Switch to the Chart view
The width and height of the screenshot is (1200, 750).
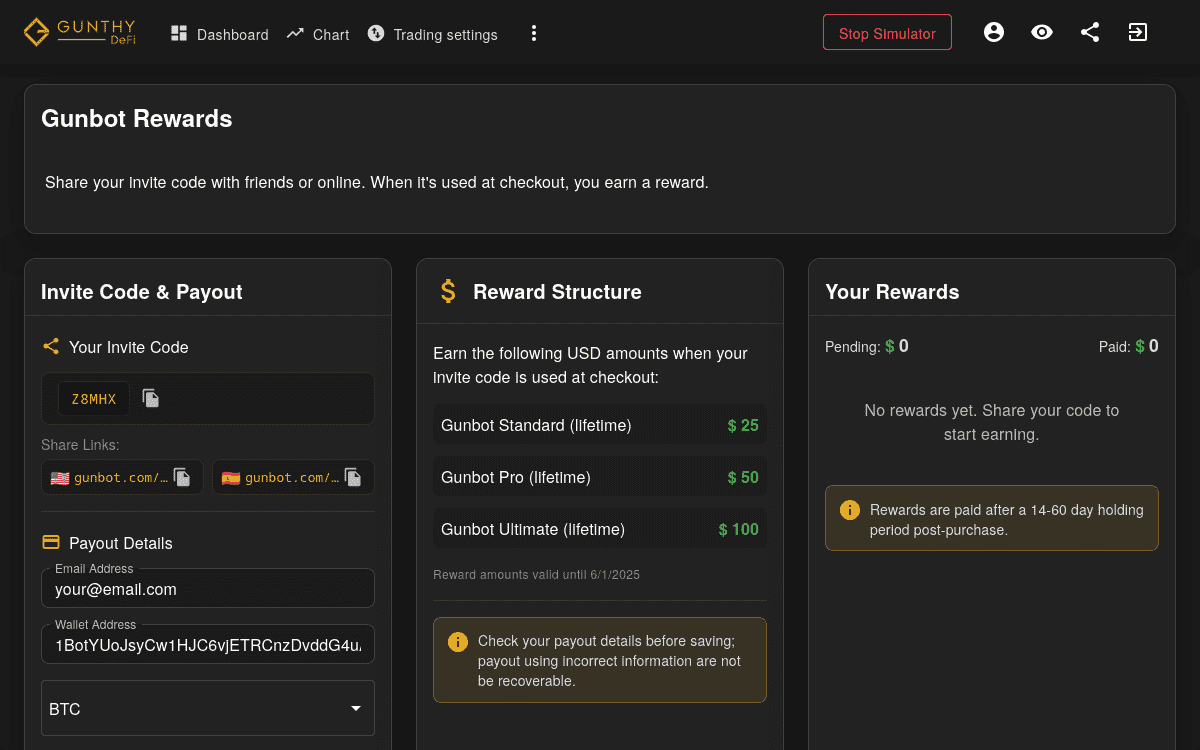(317, 34)
